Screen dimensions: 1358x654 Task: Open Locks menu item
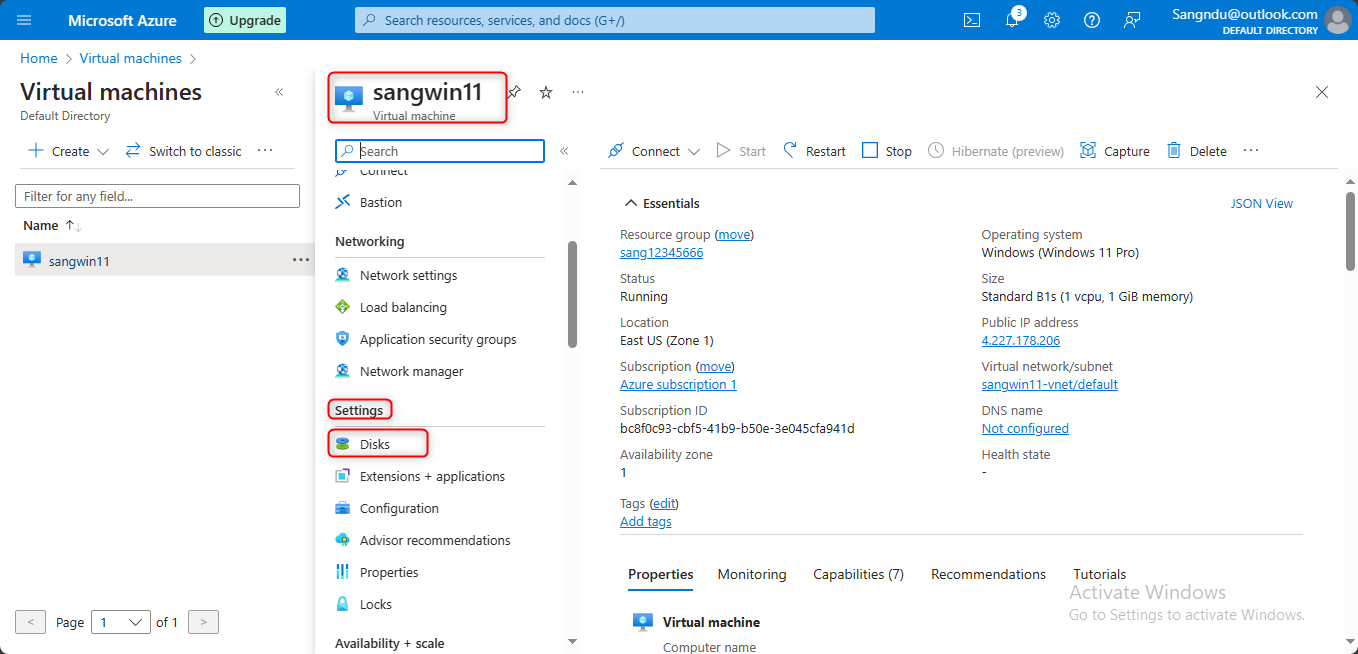(375, 604)
